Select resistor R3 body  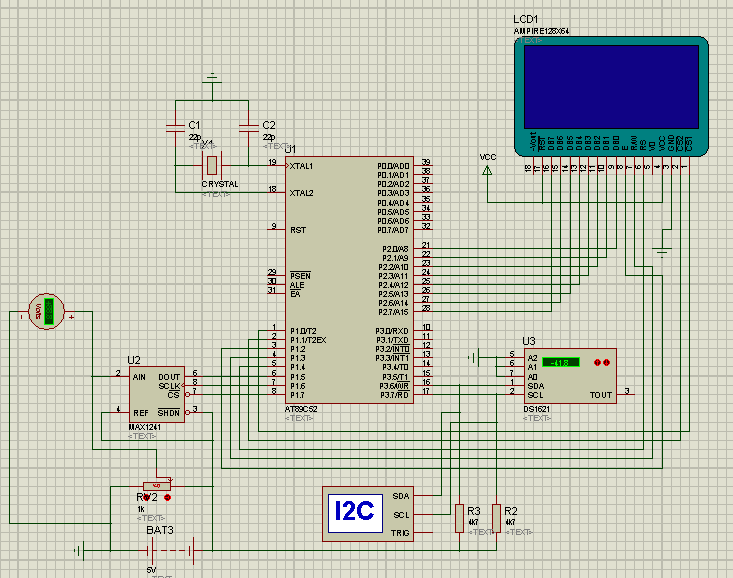[x=460, y=518]
